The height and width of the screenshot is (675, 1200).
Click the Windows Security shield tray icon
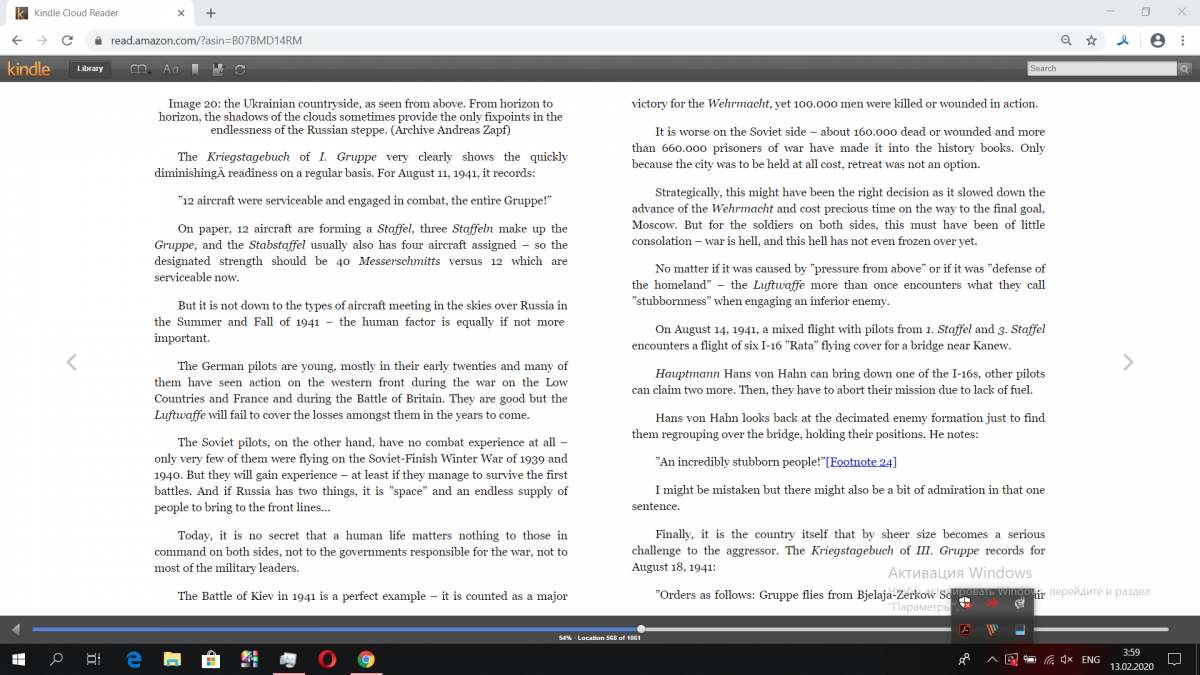[966, 602]
